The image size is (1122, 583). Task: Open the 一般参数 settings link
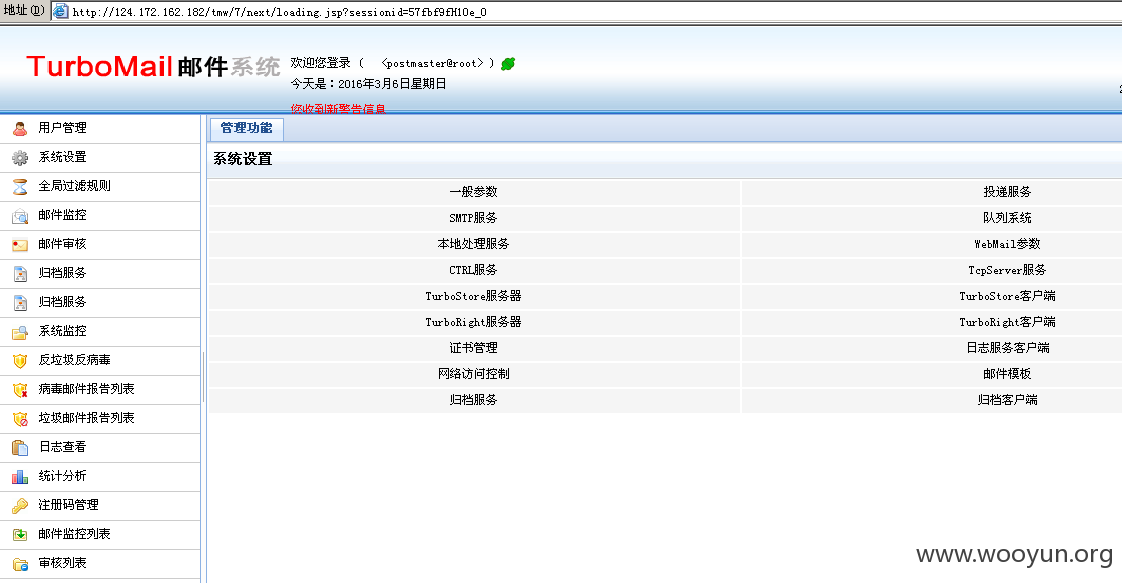[x=473, y=192]
